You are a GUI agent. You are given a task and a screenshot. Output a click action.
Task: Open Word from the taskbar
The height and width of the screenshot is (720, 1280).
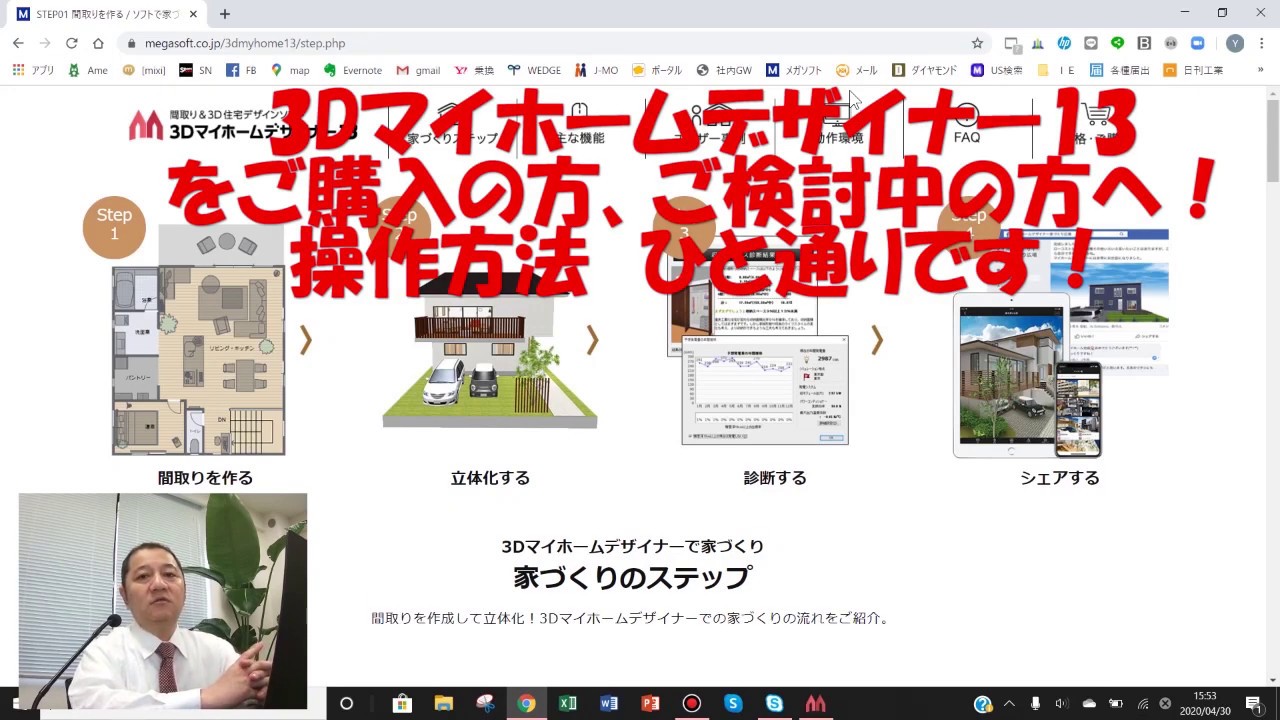click(609, 703)
